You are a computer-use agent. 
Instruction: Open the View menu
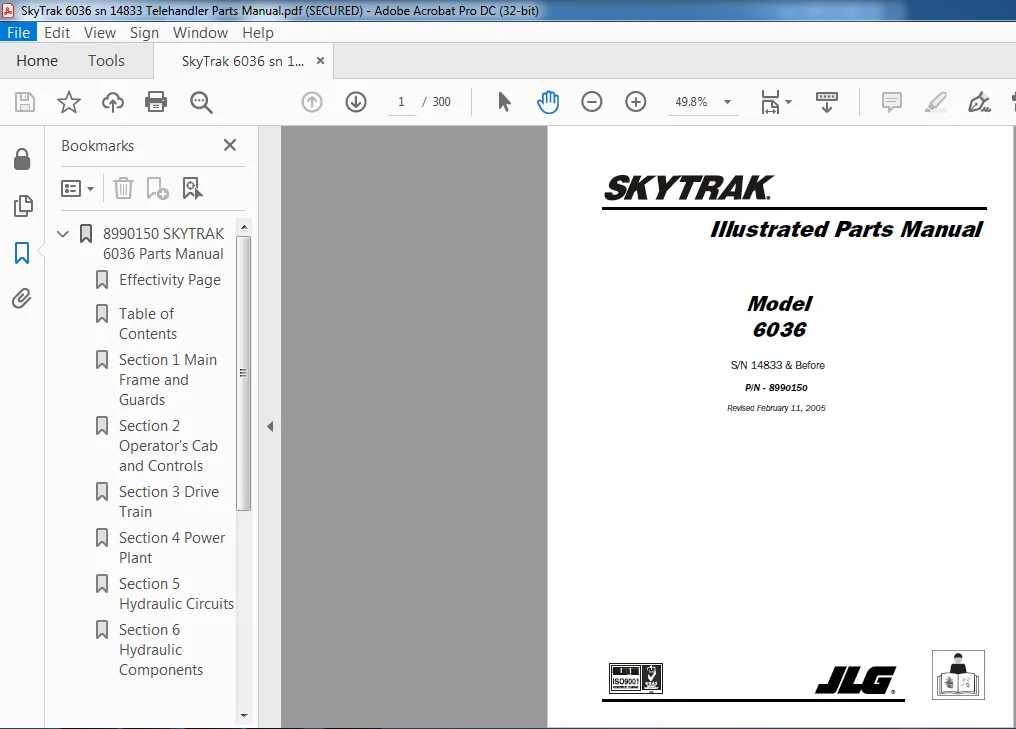point(100,32)
